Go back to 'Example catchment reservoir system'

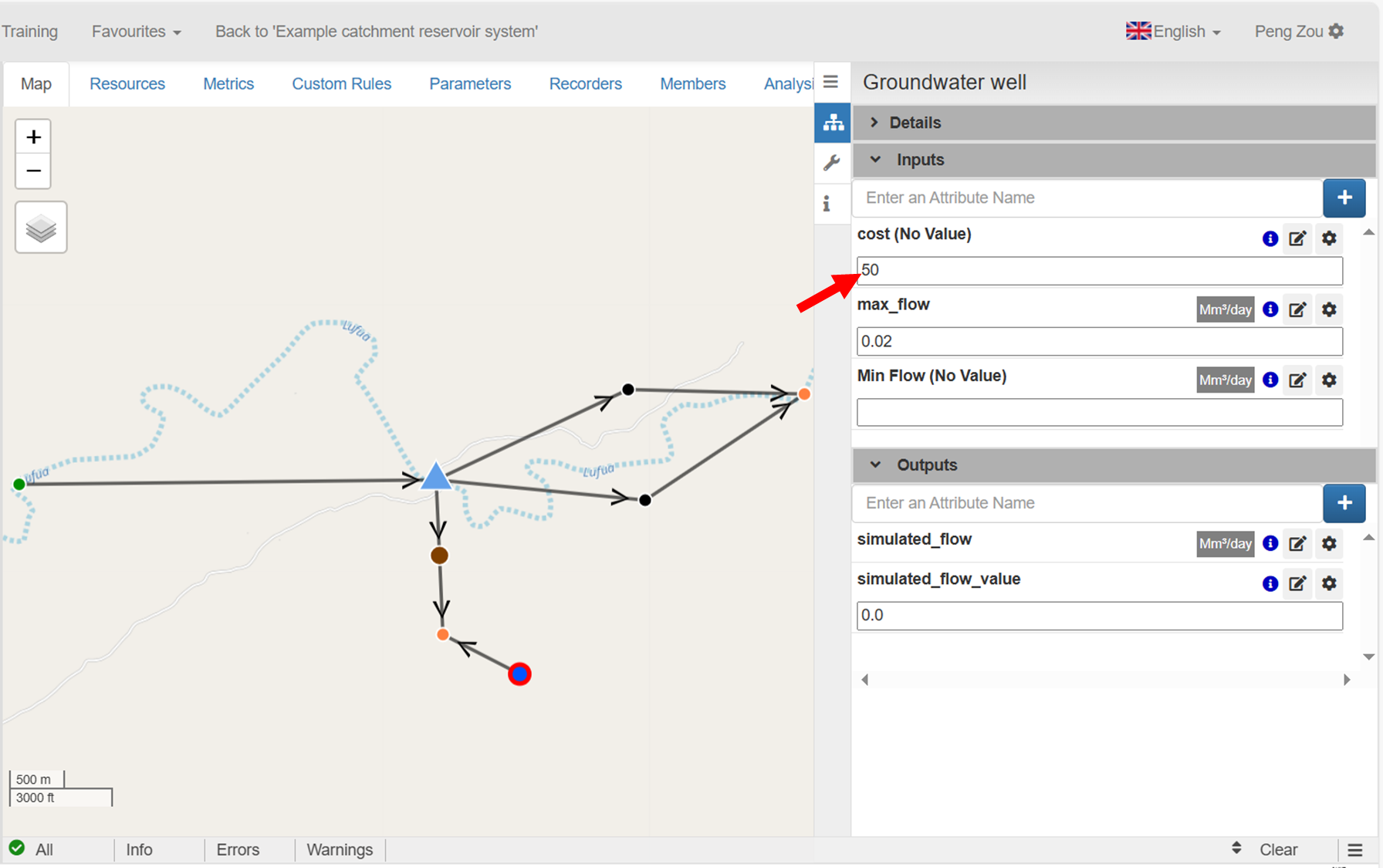377,32
